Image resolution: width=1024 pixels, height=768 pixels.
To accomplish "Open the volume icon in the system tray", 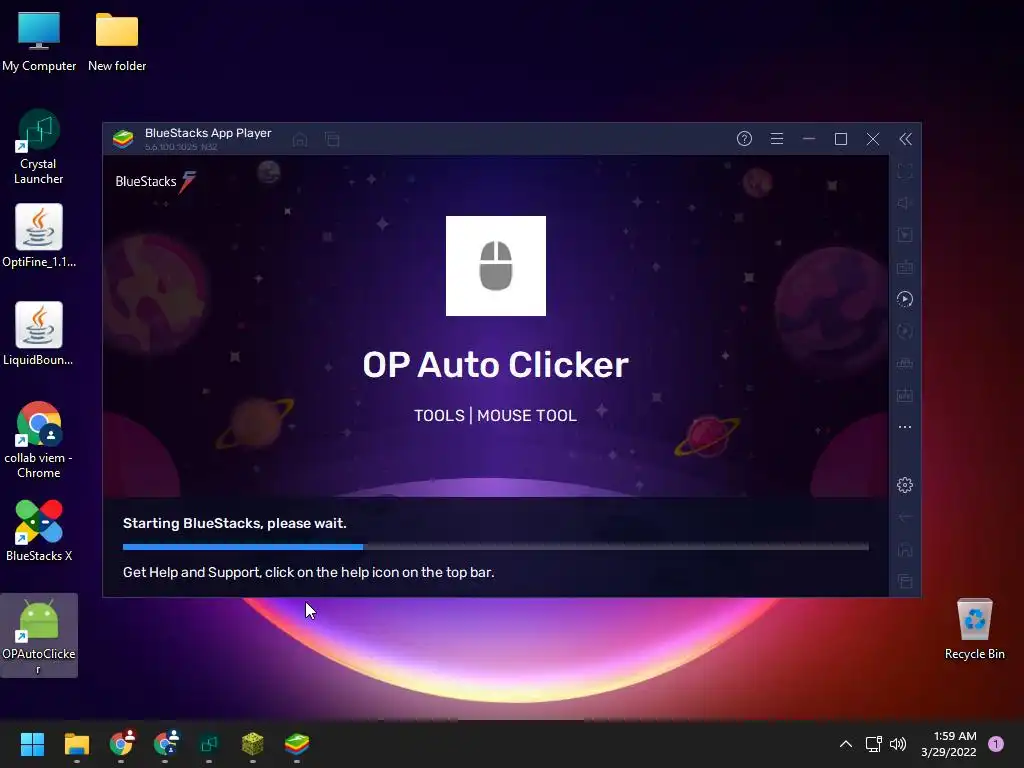I will (x=898, y=744).
